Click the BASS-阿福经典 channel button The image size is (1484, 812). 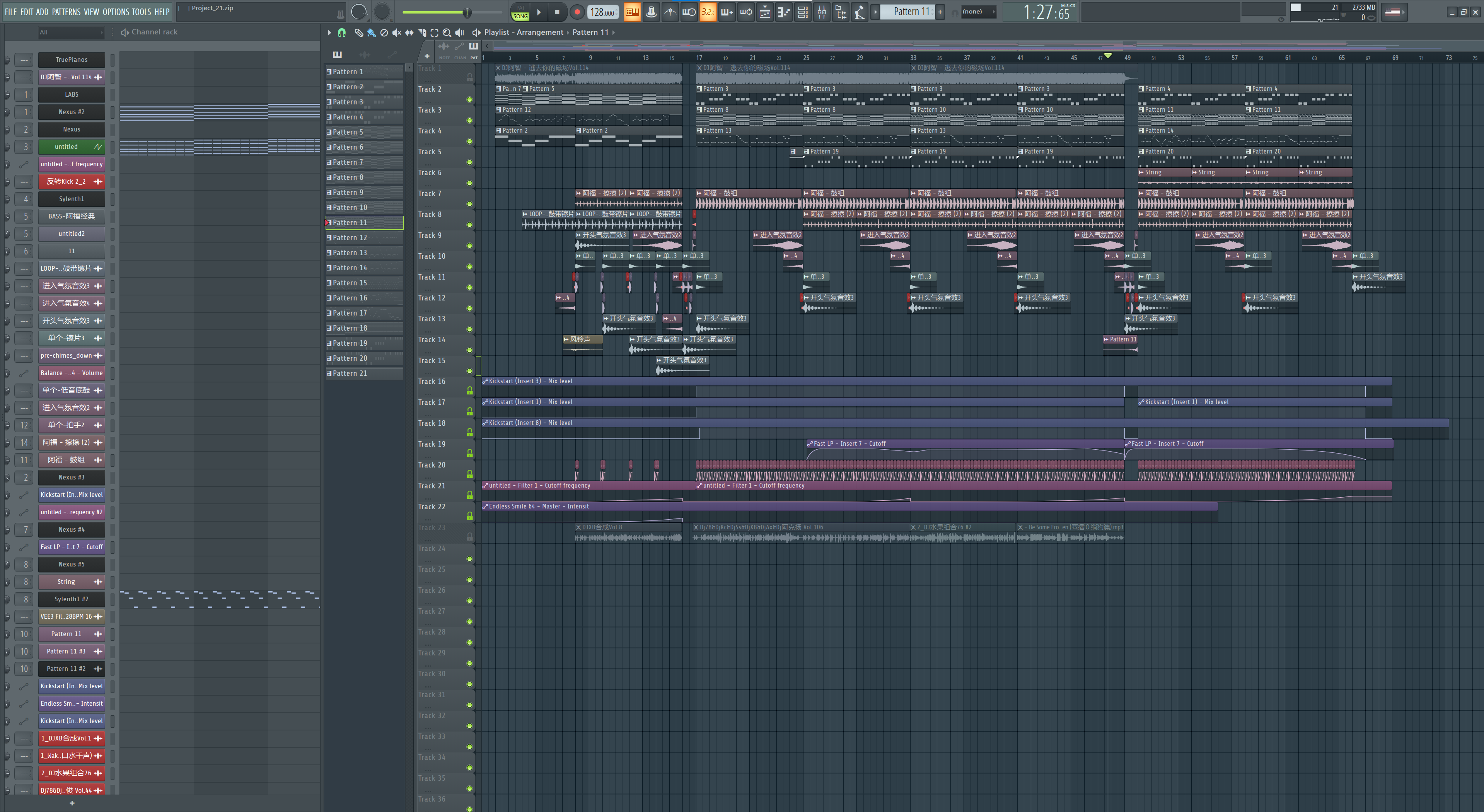[72, 217]
